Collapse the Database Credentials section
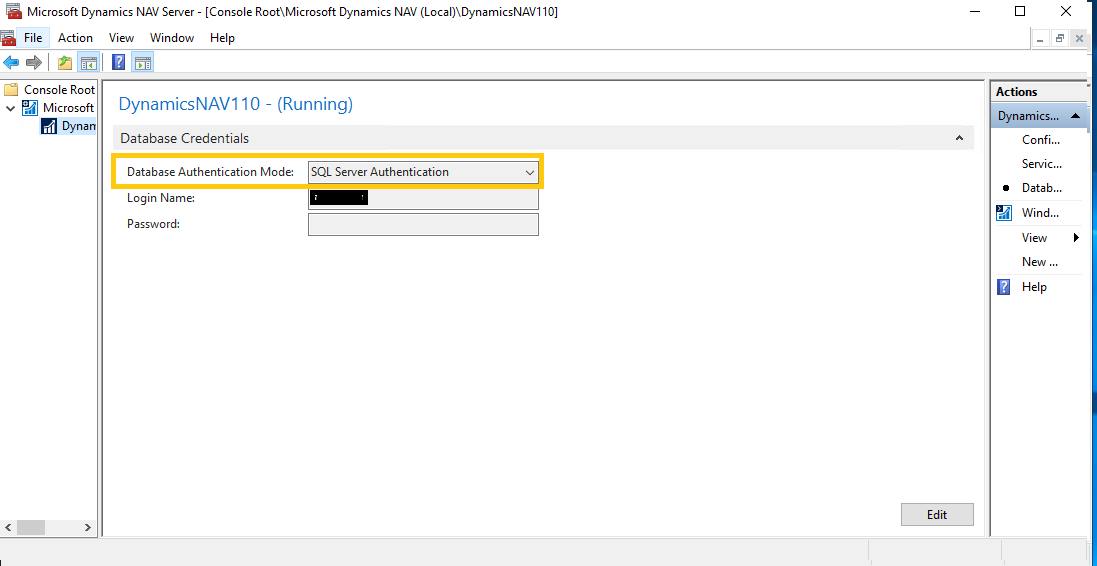This screenshot has height=566, width=1097. click(960, 139)
